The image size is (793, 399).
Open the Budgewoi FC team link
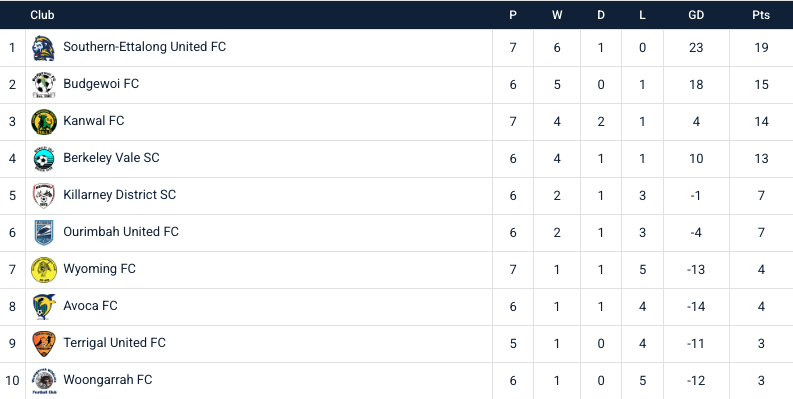pos(101,84)
